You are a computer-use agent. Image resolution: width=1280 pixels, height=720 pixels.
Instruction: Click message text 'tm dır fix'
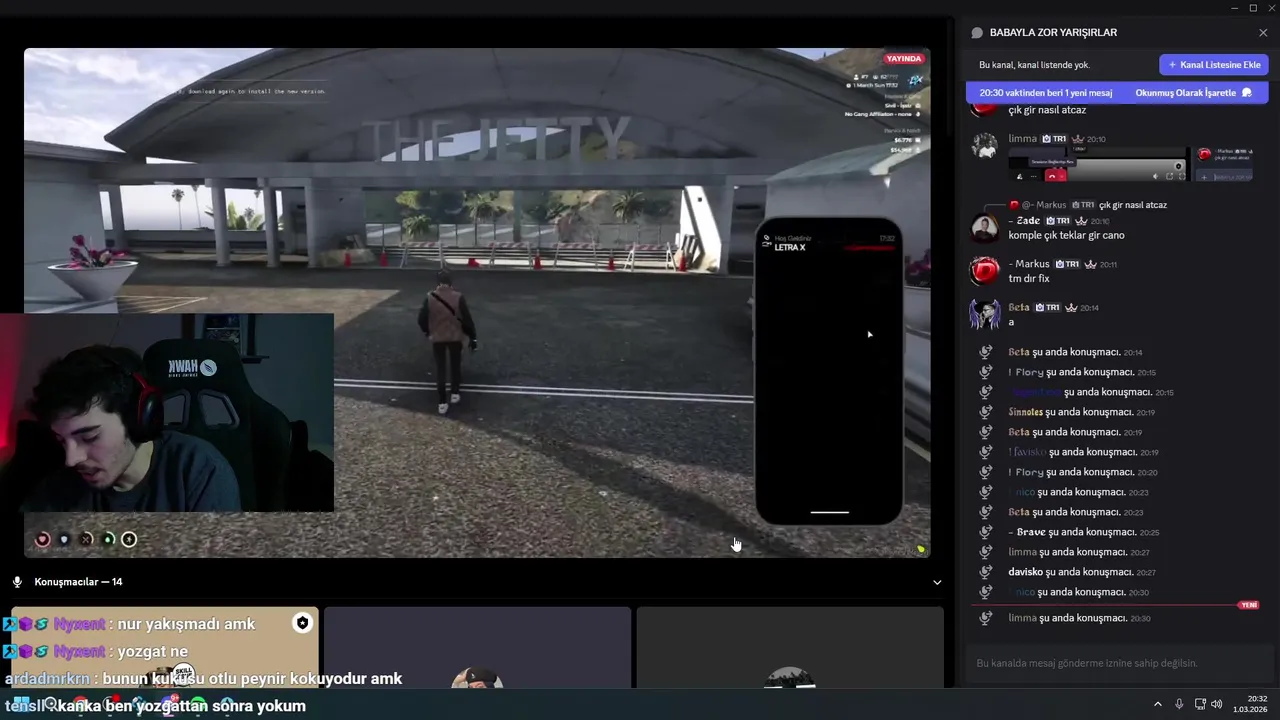(1029, 278)
